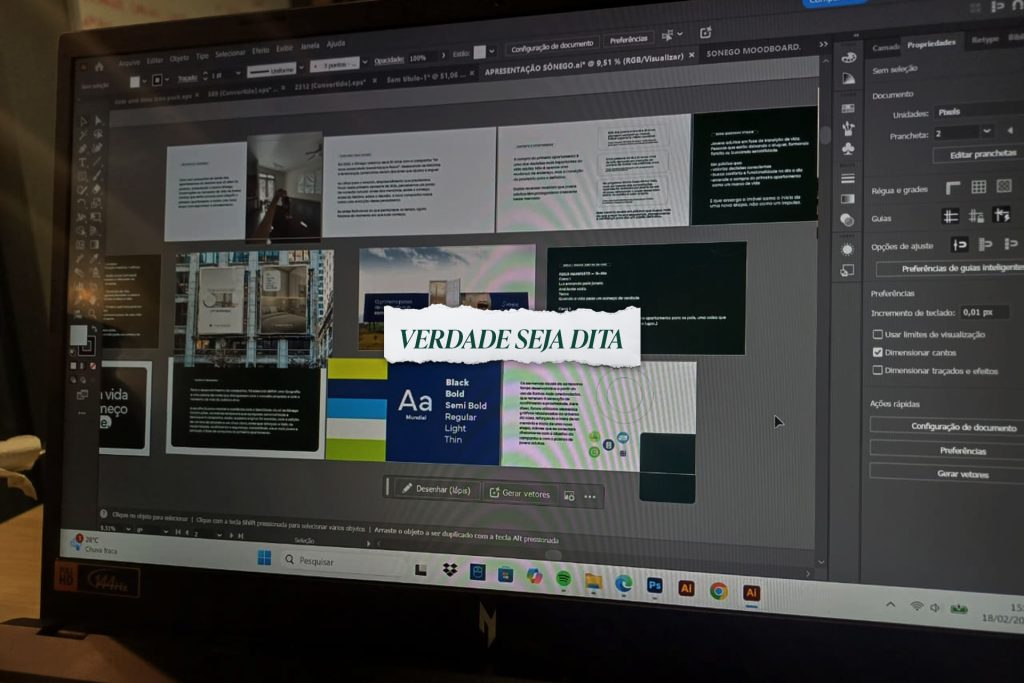Open the Color panel palette icon
This screenshot has height=683, width=1024.
tap(849, 57)
